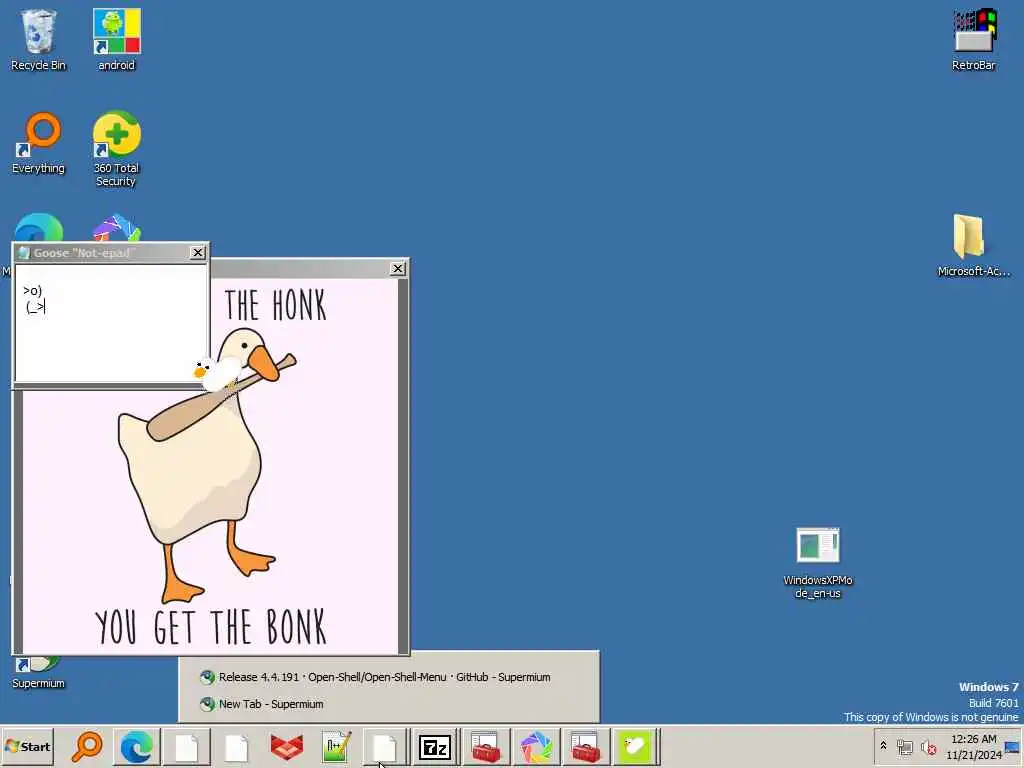Click the goose icon on green taskbar button

point(635,746)
